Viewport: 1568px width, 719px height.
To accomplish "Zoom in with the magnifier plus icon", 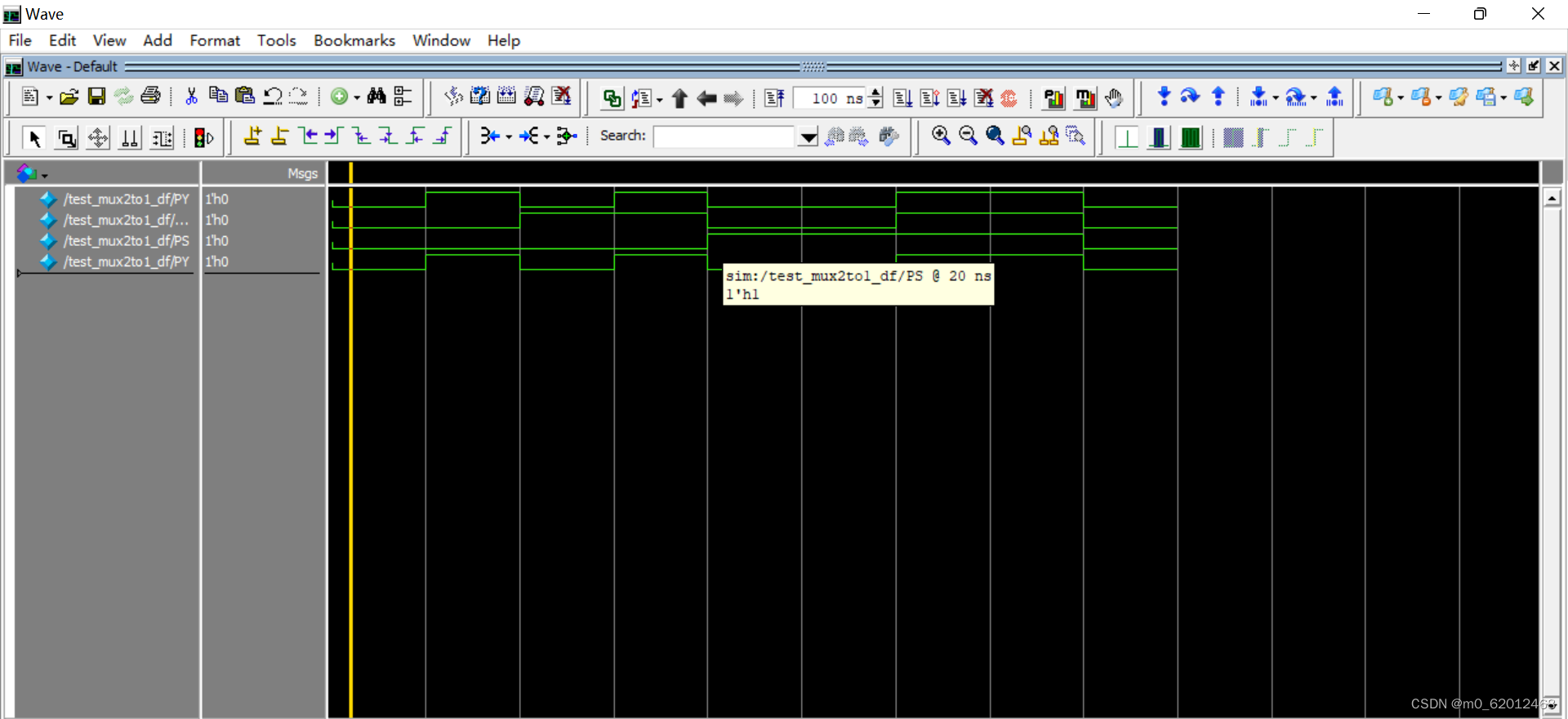I will tap(941, 136).
